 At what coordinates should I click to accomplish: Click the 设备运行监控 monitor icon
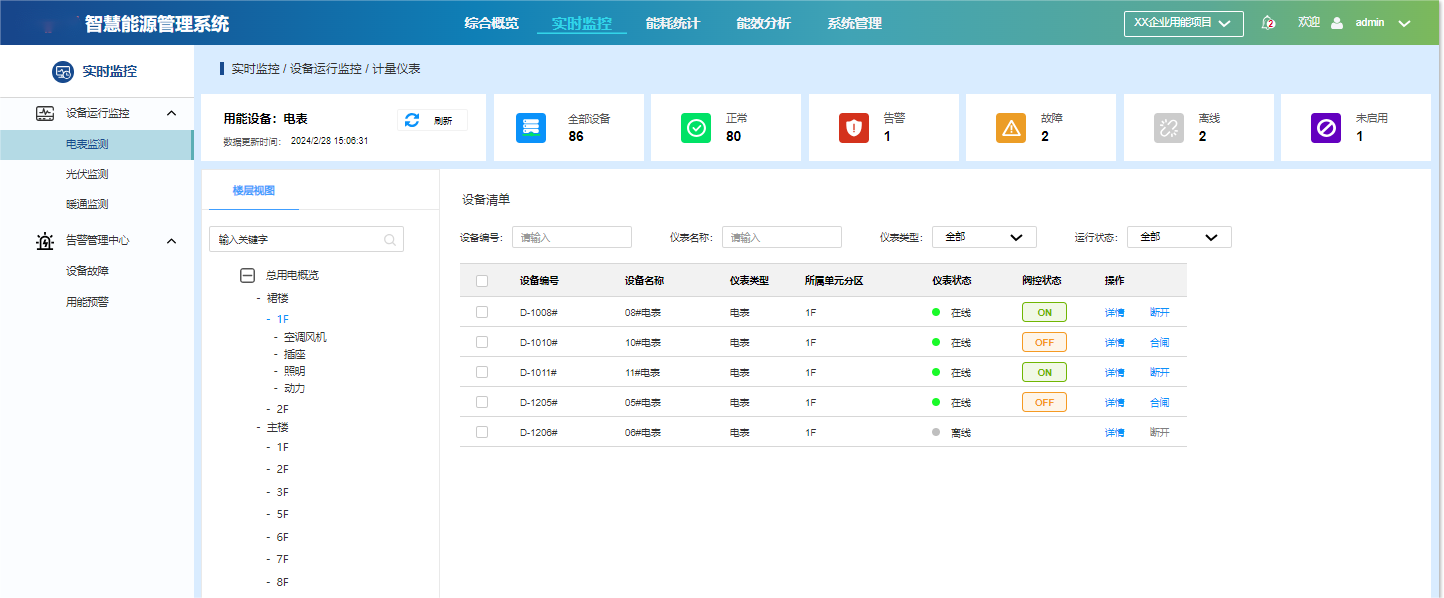point(45,114)
